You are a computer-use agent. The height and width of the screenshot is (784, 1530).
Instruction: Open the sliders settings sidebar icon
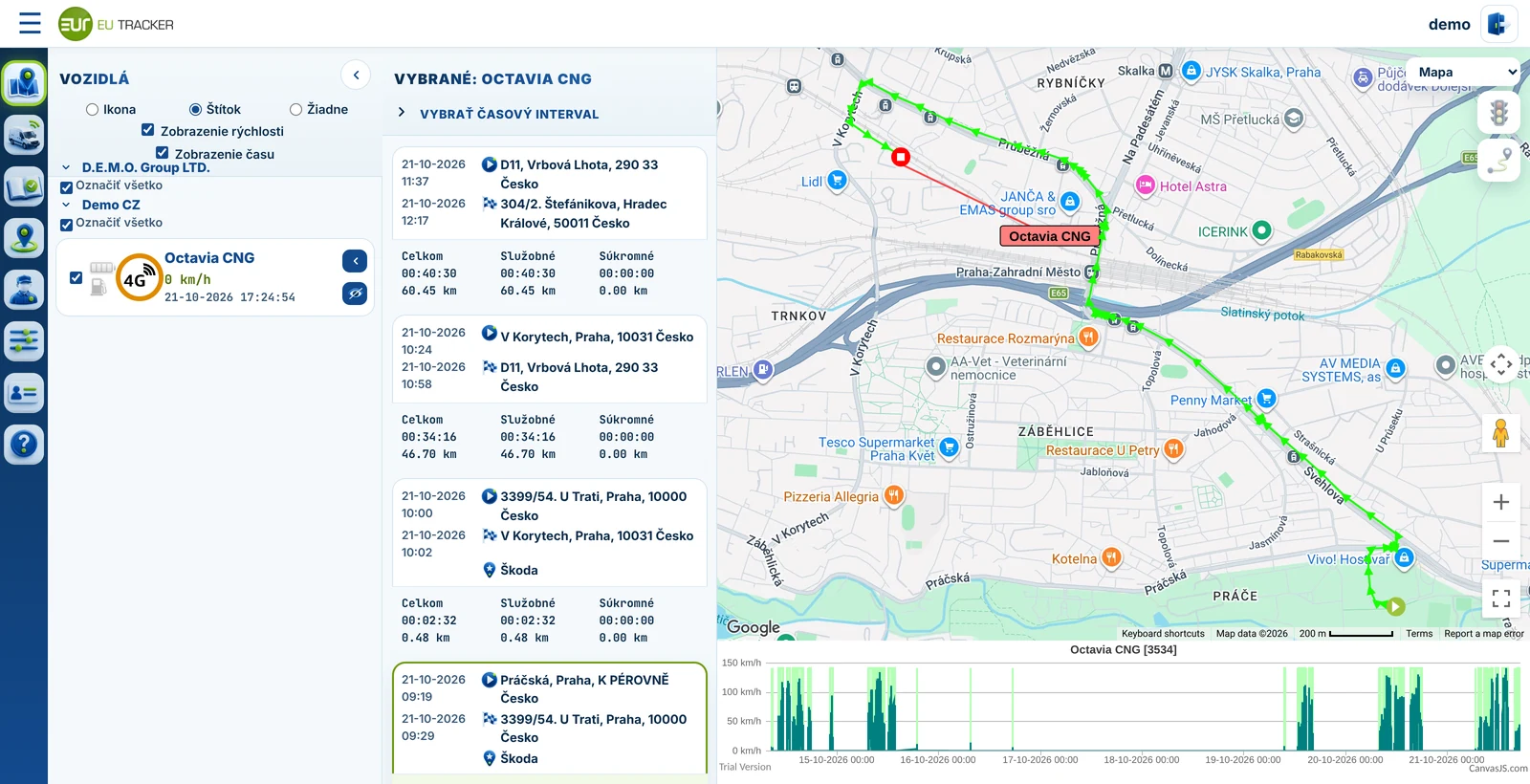[24, 341]
